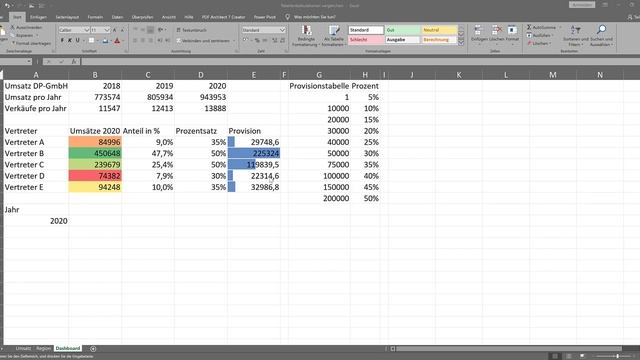
Task: Switch to the Umsatz sheet tab
Action: 23,349
